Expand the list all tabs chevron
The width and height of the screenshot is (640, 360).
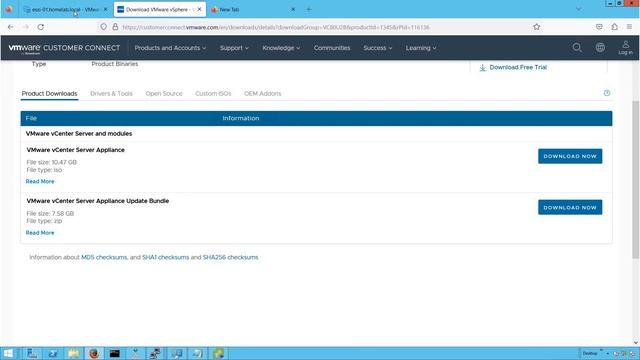[578, 9]
